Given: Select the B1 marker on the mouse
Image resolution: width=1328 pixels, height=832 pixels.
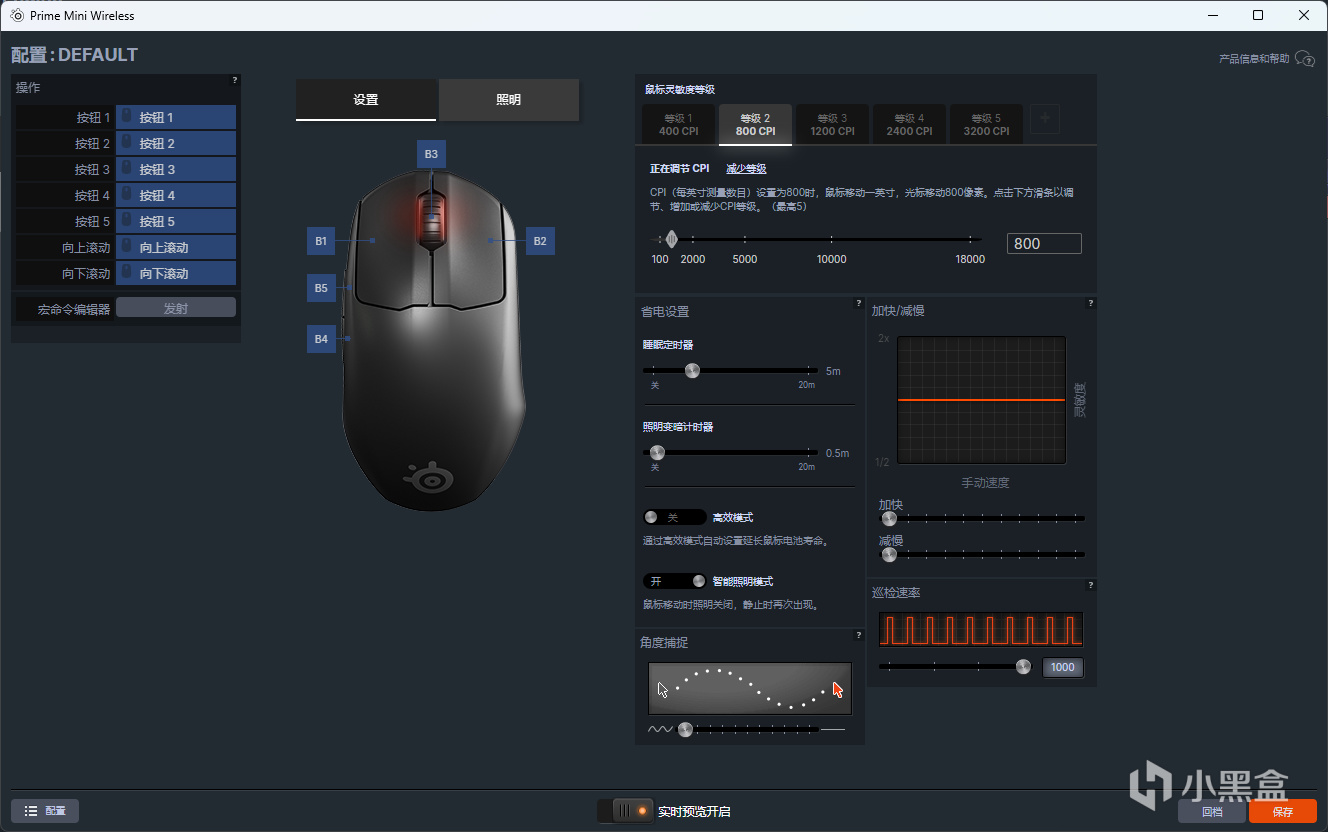Looking at the screenshot, I should (321, 241).
